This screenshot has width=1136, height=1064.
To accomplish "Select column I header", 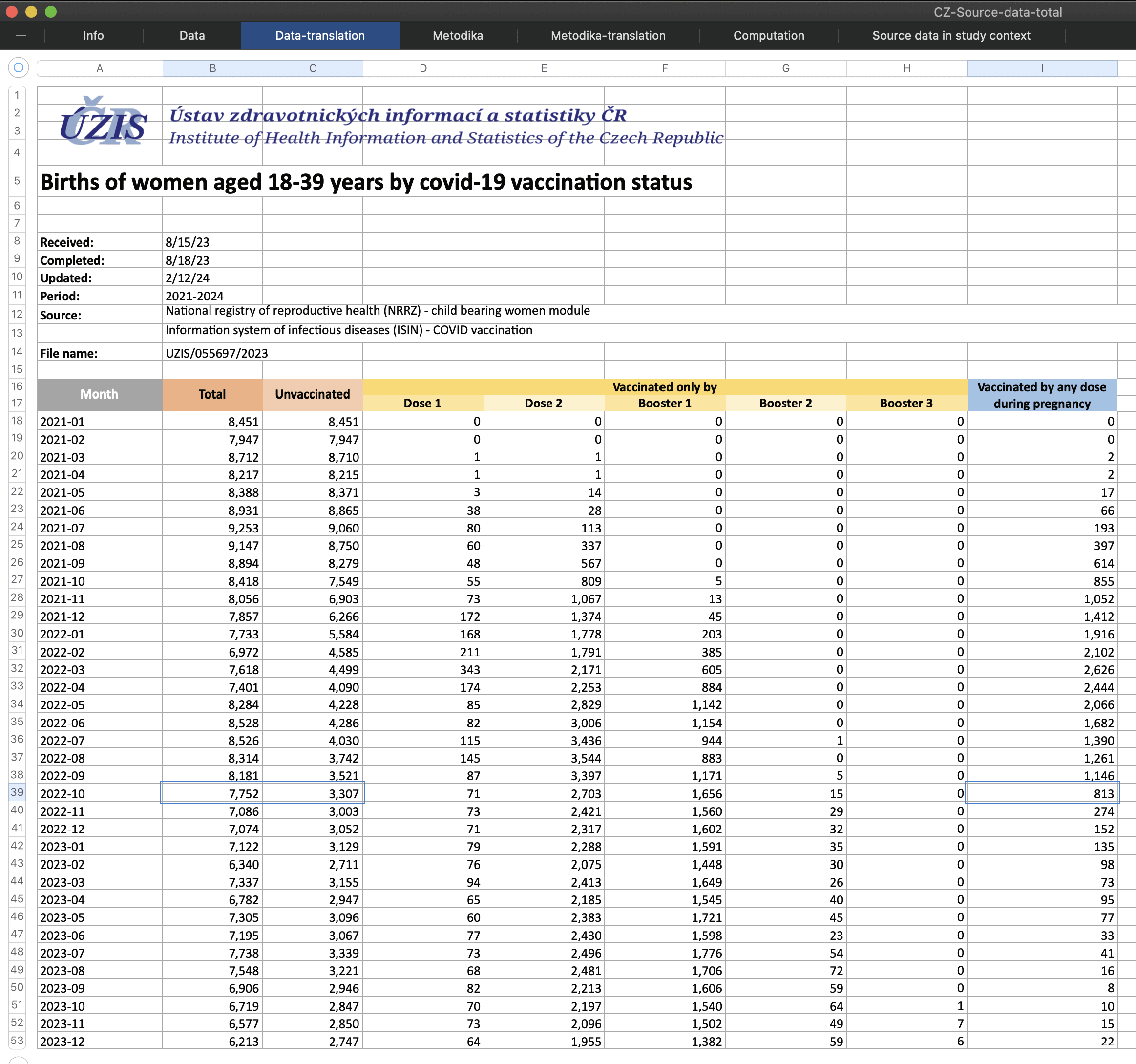I will pos(1042,68).
